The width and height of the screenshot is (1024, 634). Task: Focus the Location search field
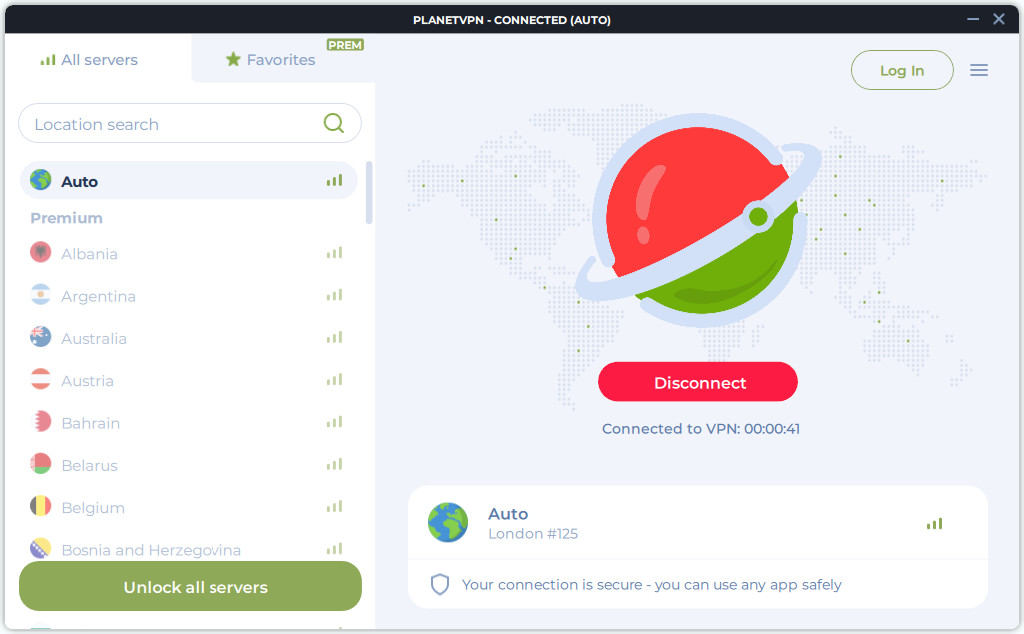pos(170,124)
